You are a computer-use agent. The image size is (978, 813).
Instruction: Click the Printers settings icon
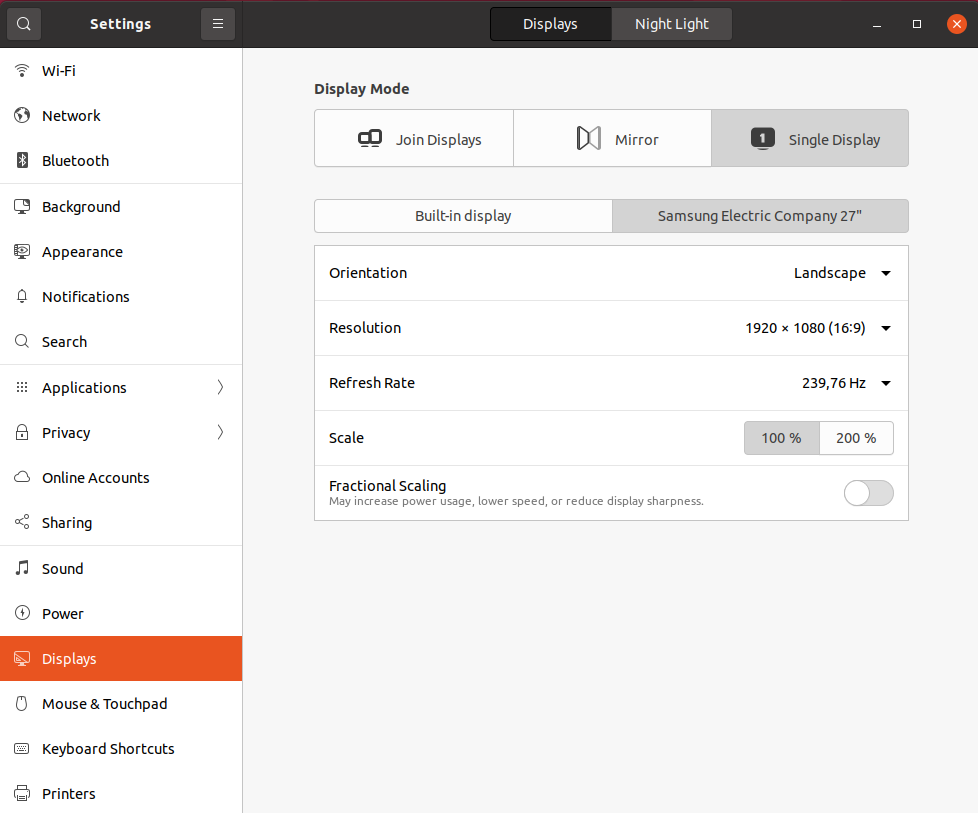click(20, 793)
